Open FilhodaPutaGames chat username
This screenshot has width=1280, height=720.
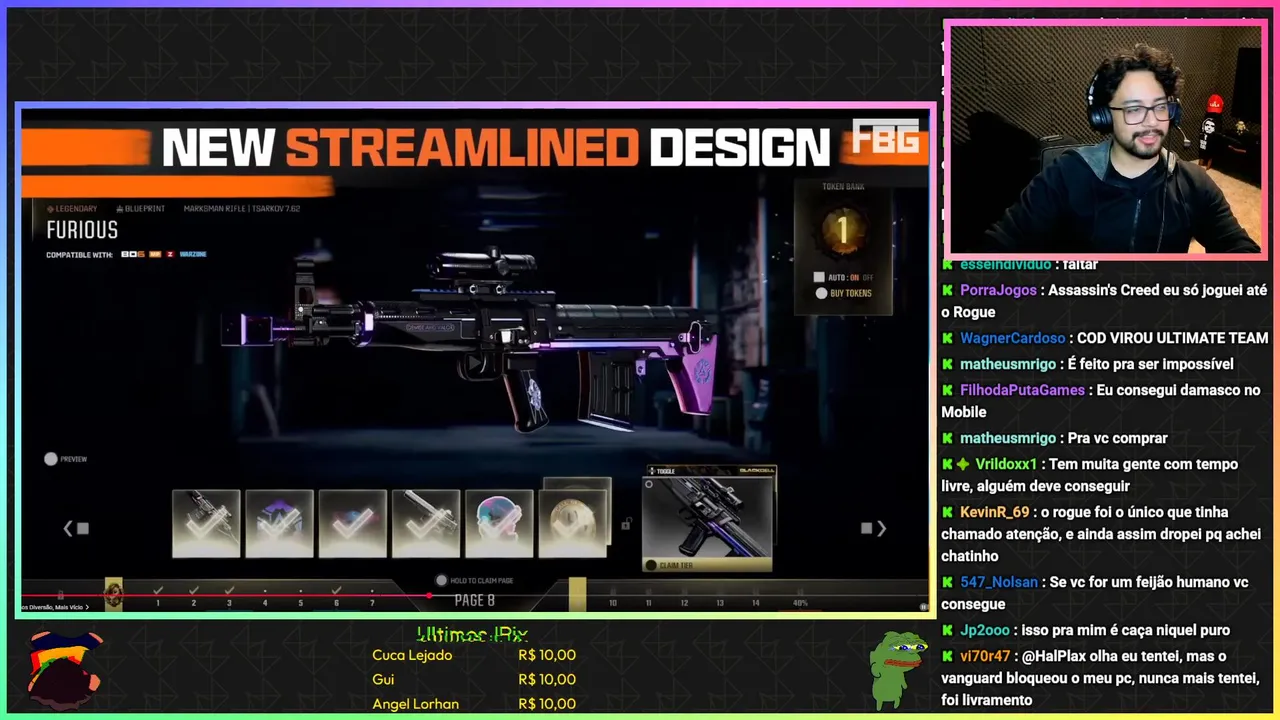[1022, 390]
